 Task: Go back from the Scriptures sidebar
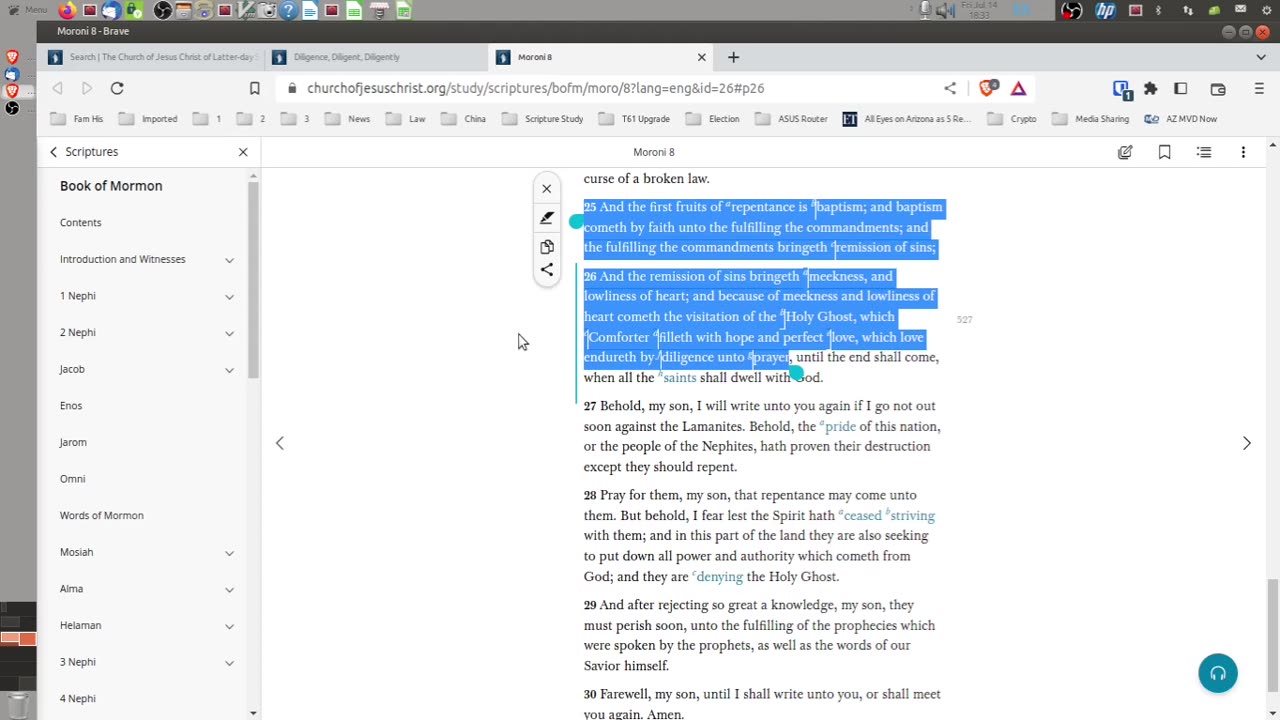(54, 152)
